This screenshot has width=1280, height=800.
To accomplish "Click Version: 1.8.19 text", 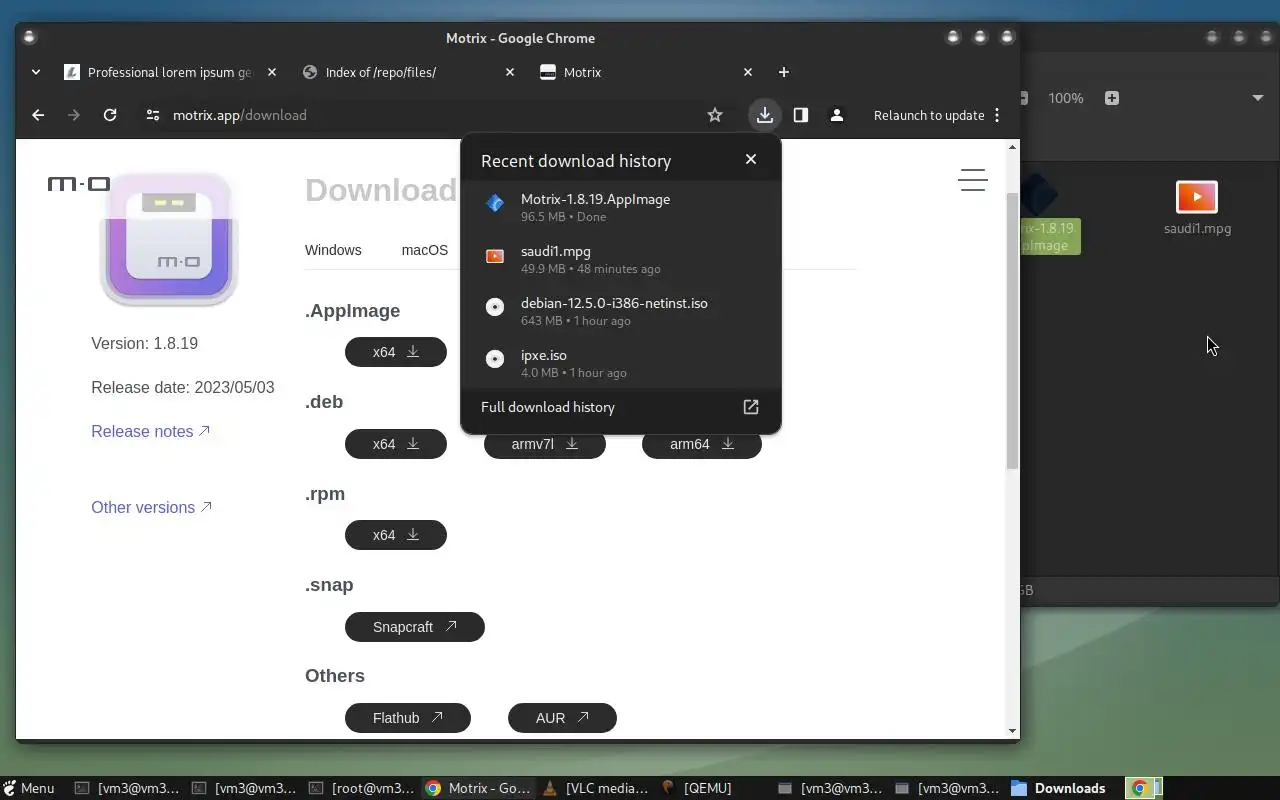I will [x=145, y=343].
